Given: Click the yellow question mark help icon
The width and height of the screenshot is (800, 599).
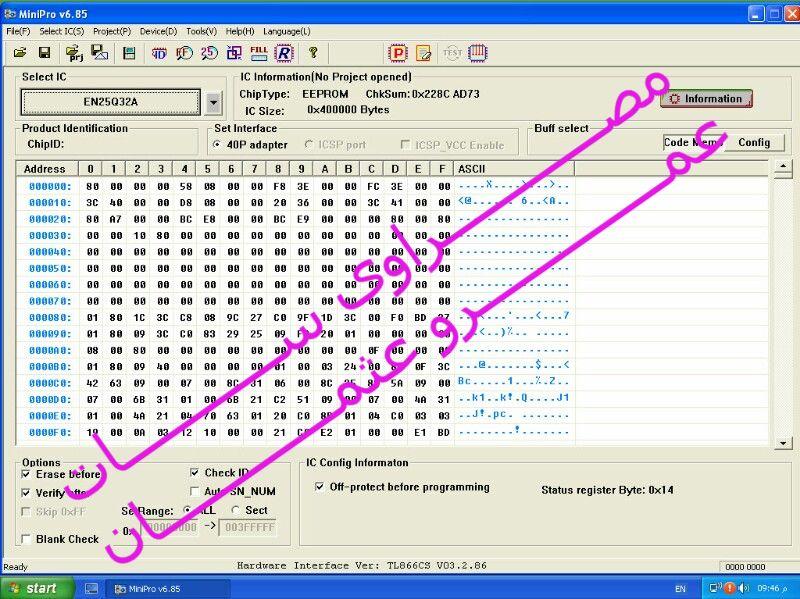Looking at the screenshot, I should coord(313,53).
